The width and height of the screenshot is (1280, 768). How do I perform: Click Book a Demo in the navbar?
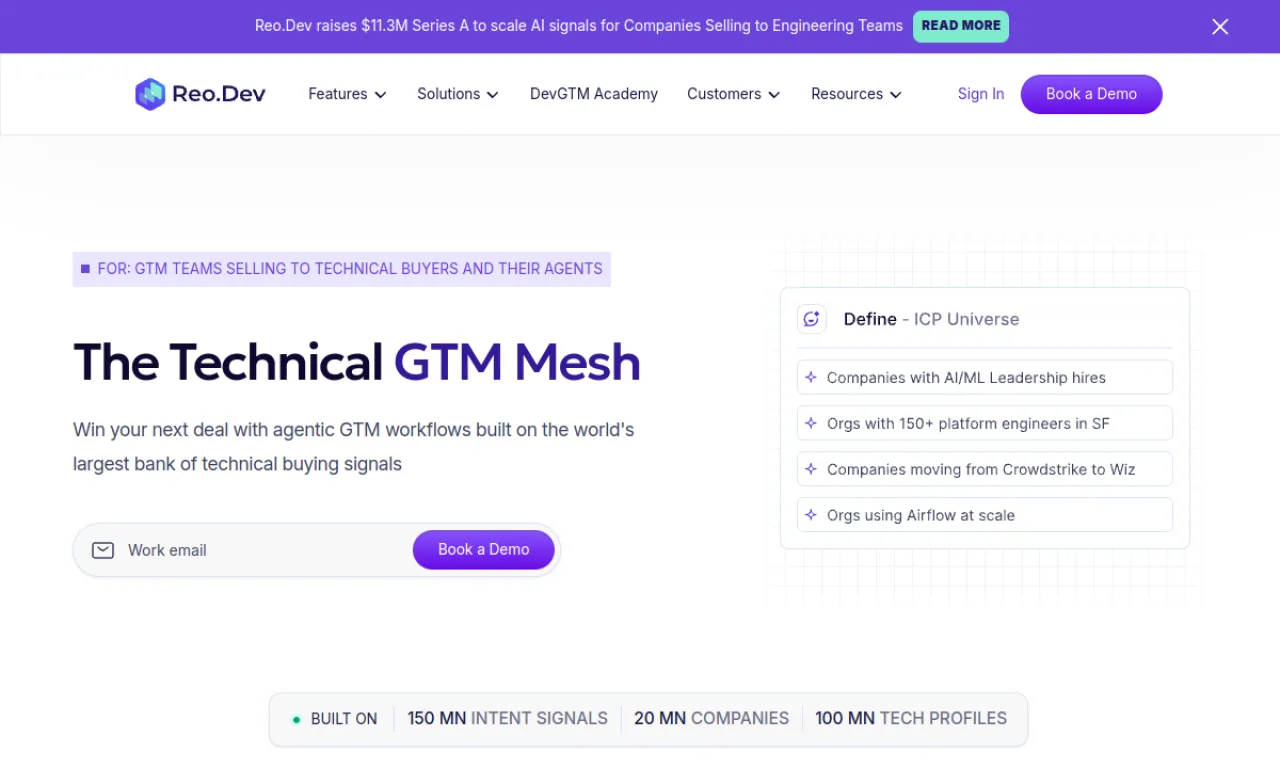coord(1091,94)
